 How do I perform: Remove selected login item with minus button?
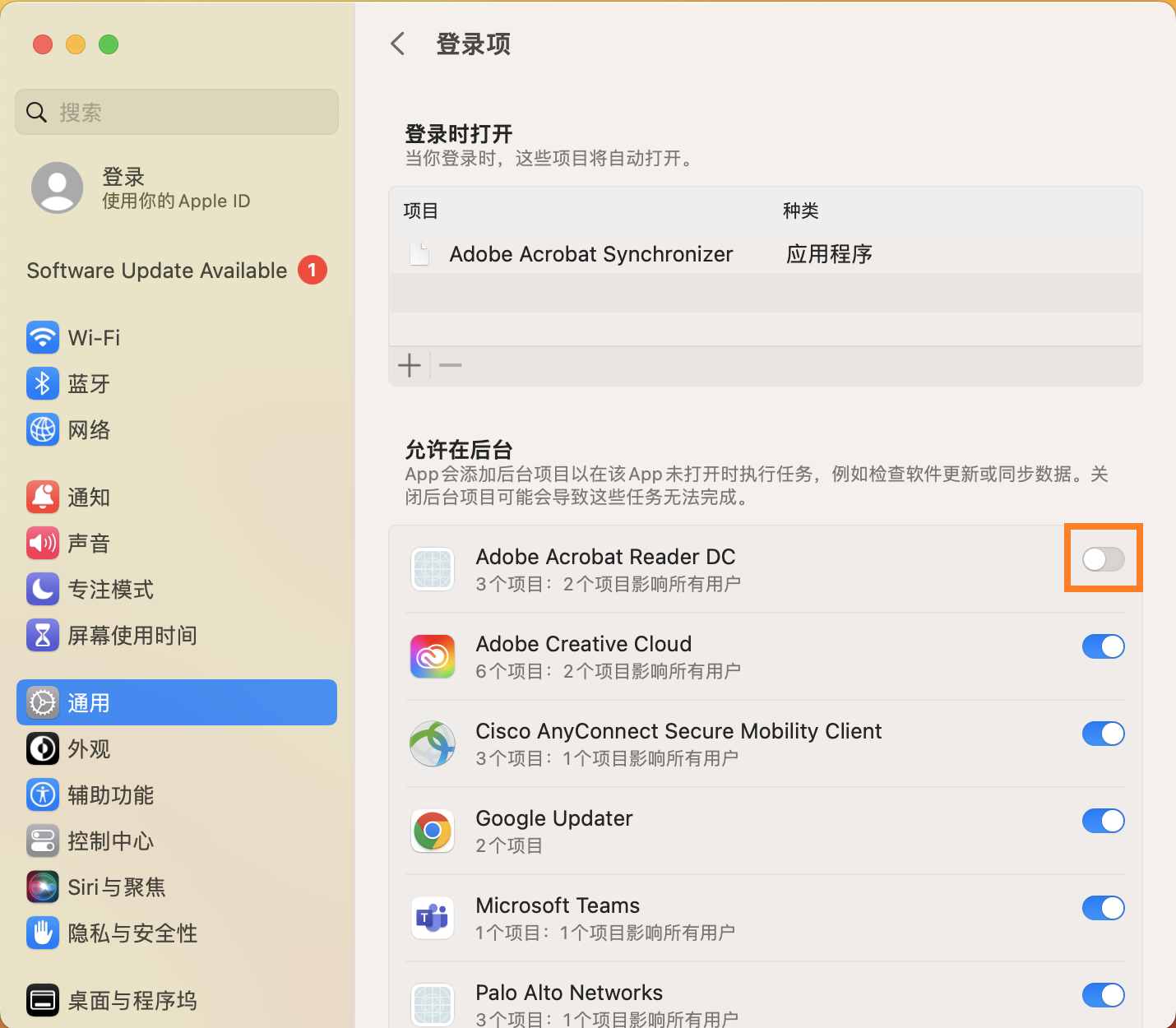click(x=449, y=365)
